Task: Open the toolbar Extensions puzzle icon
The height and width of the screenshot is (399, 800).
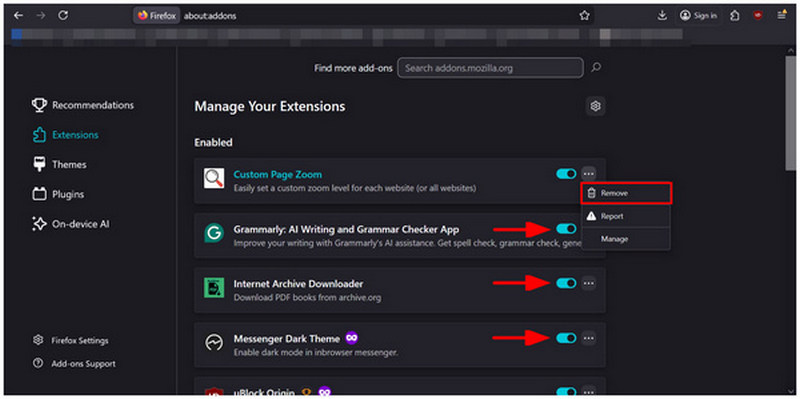Action: tap(735, 16)
